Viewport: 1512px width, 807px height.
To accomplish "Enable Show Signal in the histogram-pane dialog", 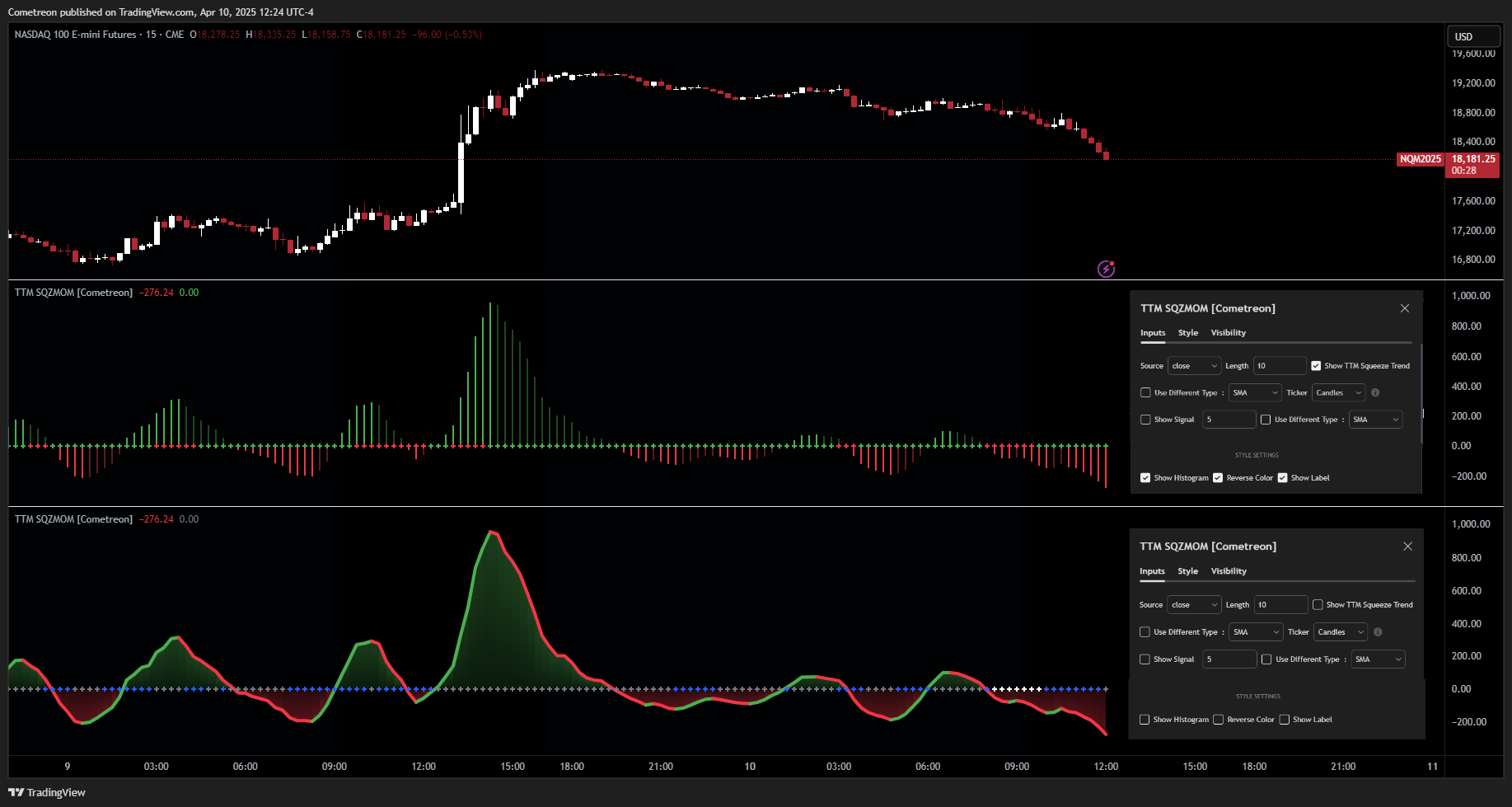I will (x=1145, y=420).
